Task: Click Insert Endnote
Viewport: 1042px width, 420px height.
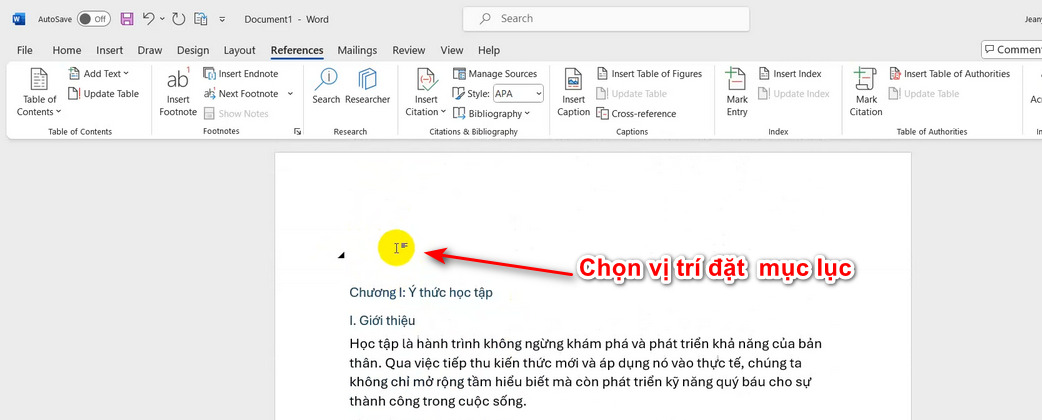Action: [x=241, y=74]
